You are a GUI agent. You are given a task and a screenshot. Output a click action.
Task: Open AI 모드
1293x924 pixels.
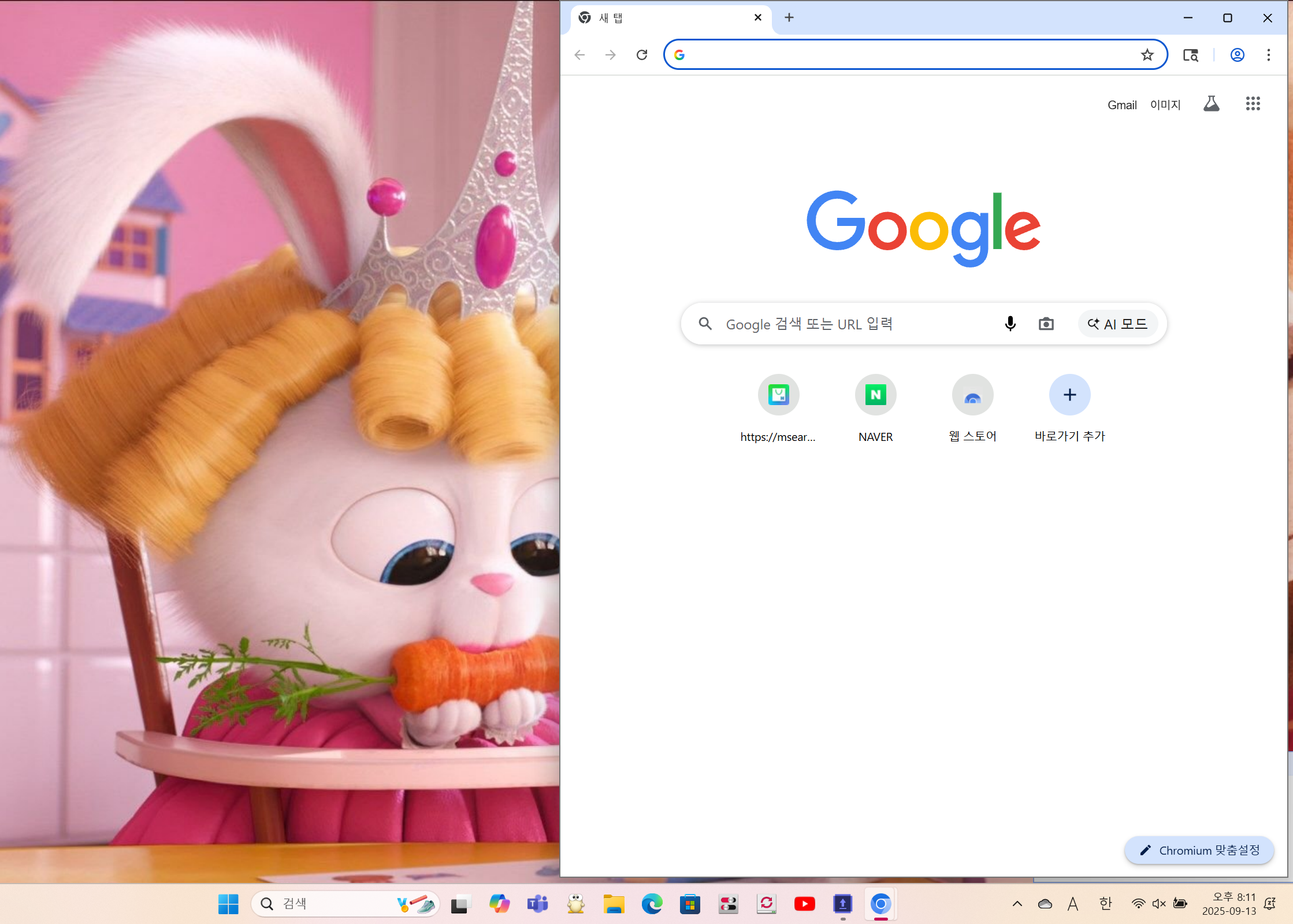click(x=1117, y=324)
